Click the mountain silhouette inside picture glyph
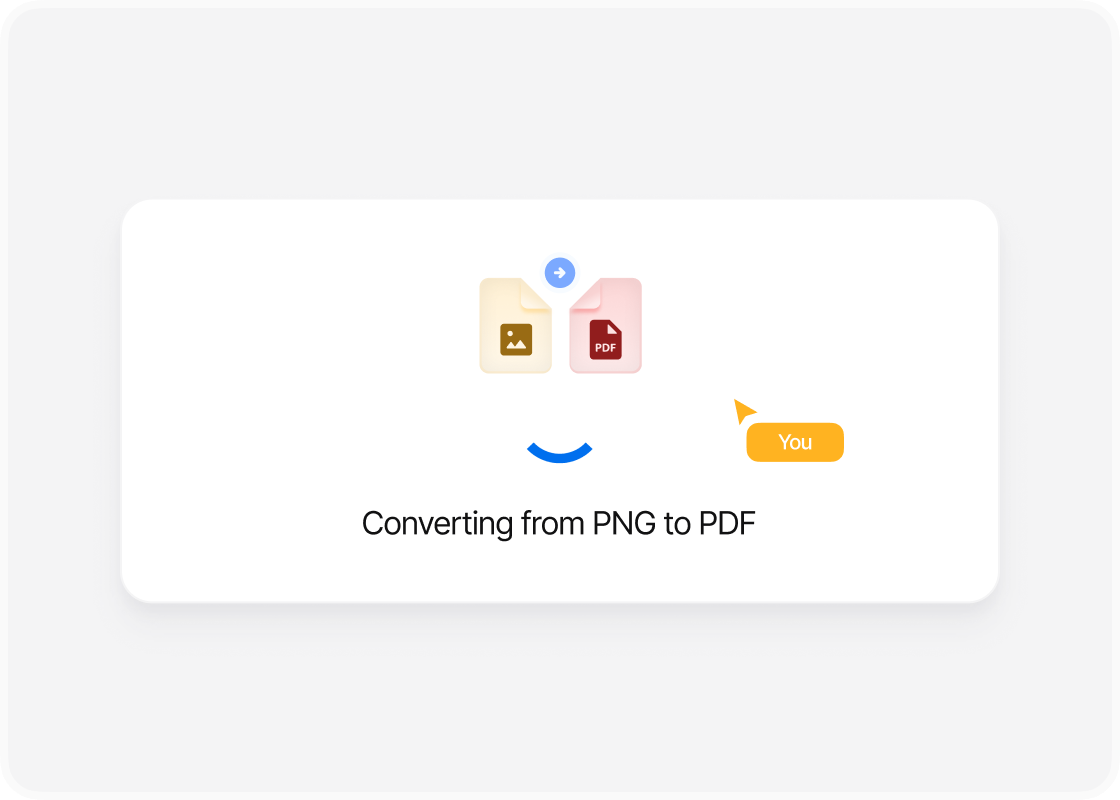Screen dimensions: 1120x800 516,346
